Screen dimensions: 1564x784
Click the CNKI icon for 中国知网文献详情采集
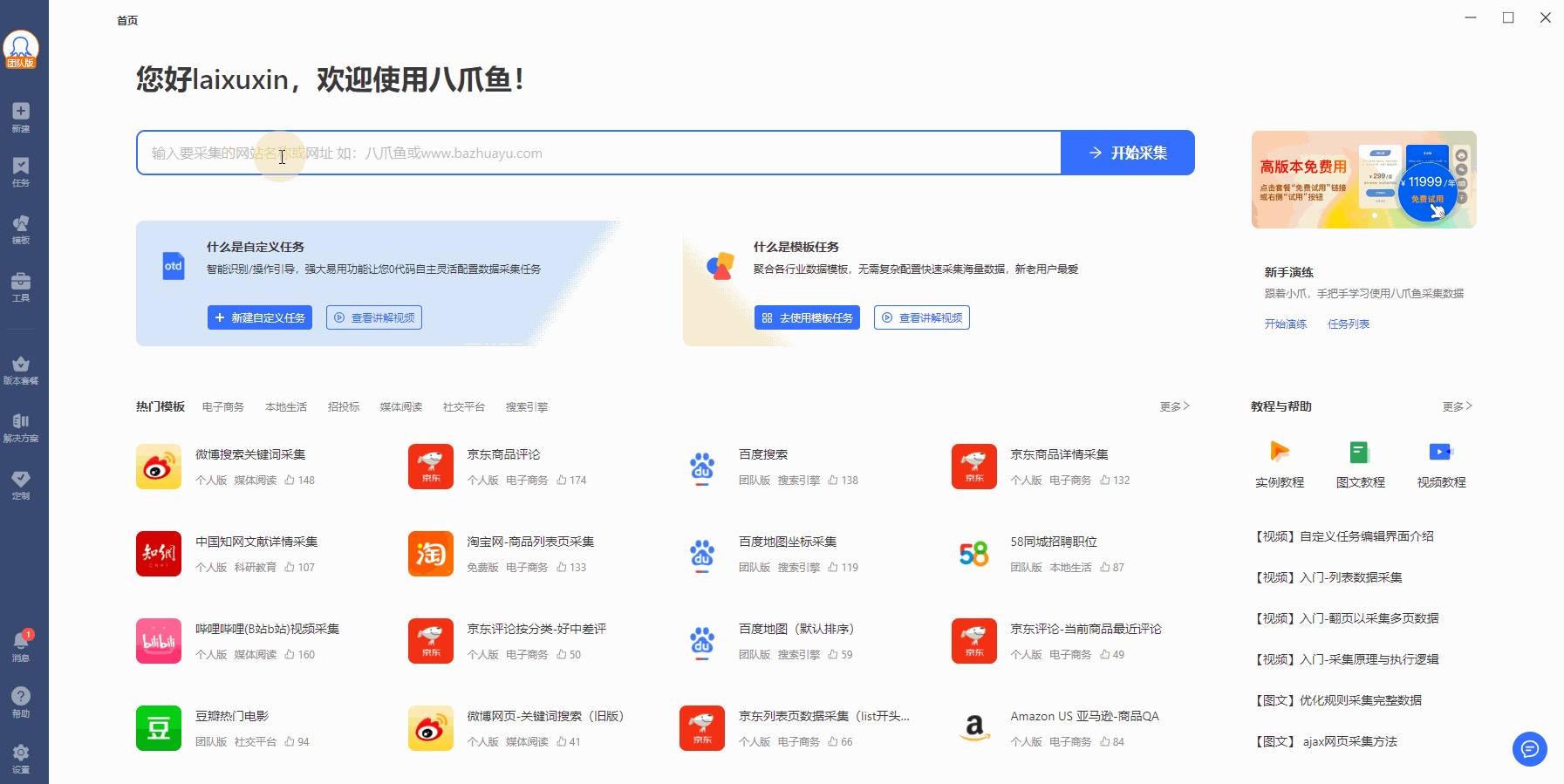click(159, 554)
